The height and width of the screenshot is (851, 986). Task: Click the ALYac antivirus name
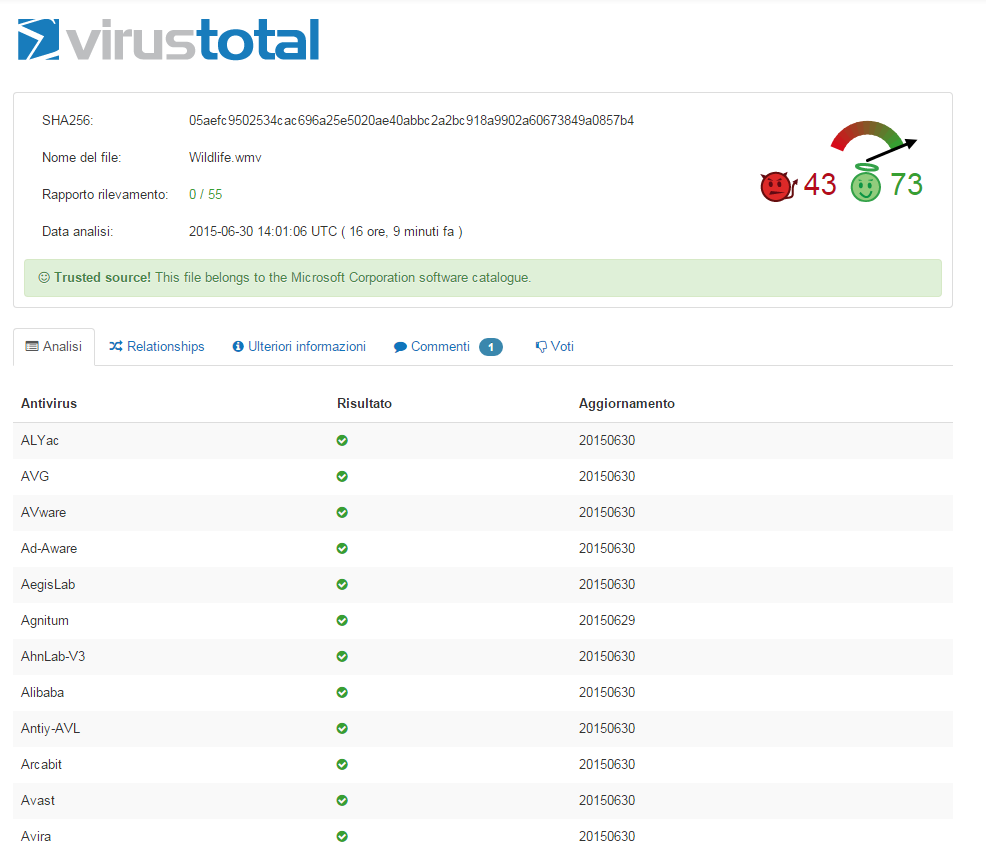[40, 440]
